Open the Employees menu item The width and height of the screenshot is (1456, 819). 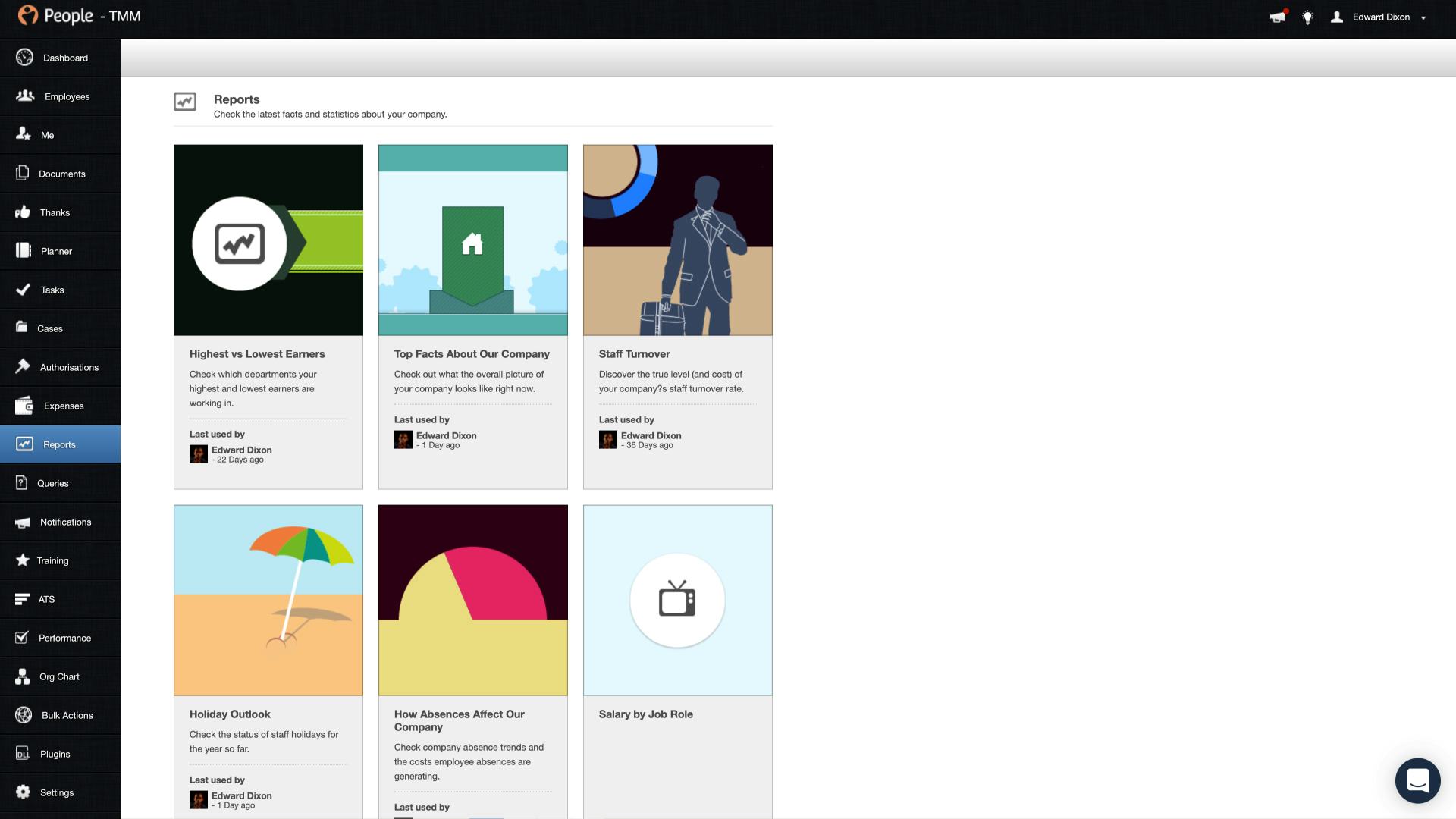(x=67, y=96)
